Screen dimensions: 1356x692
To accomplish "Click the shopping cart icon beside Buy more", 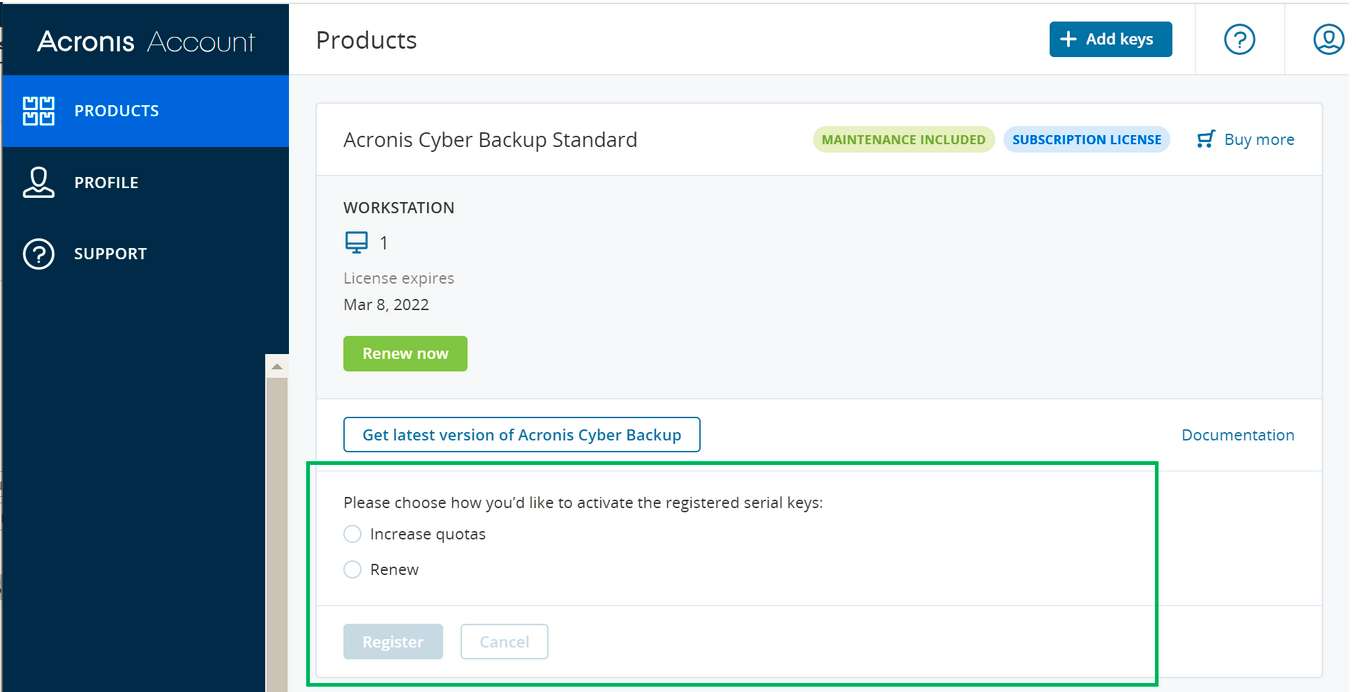I will coord(1206,139).
